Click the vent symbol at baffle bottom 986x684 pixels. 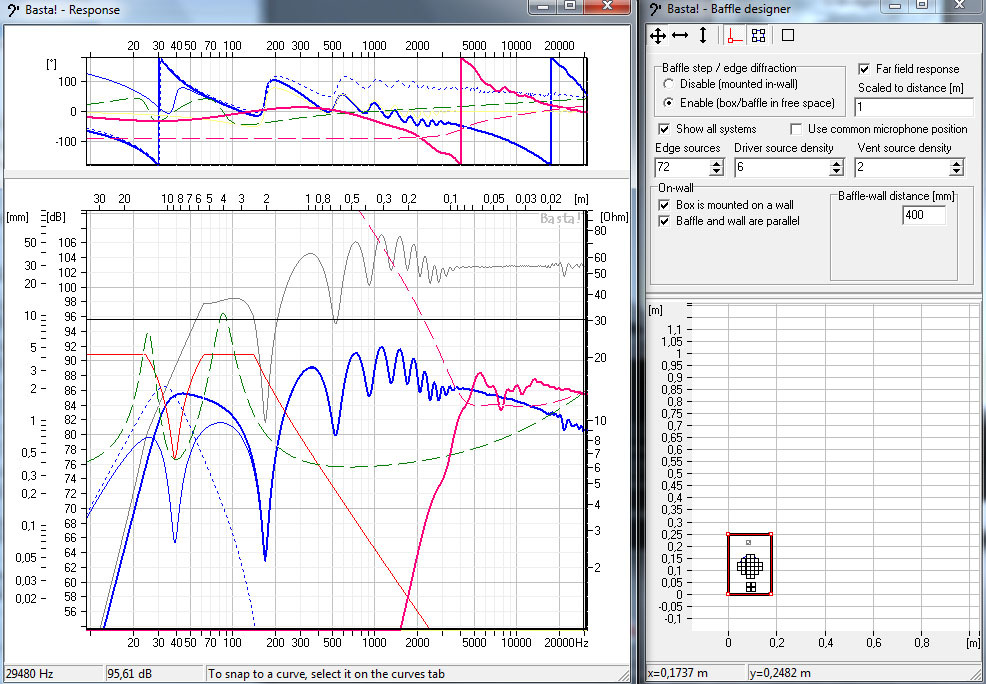[750, 587]
